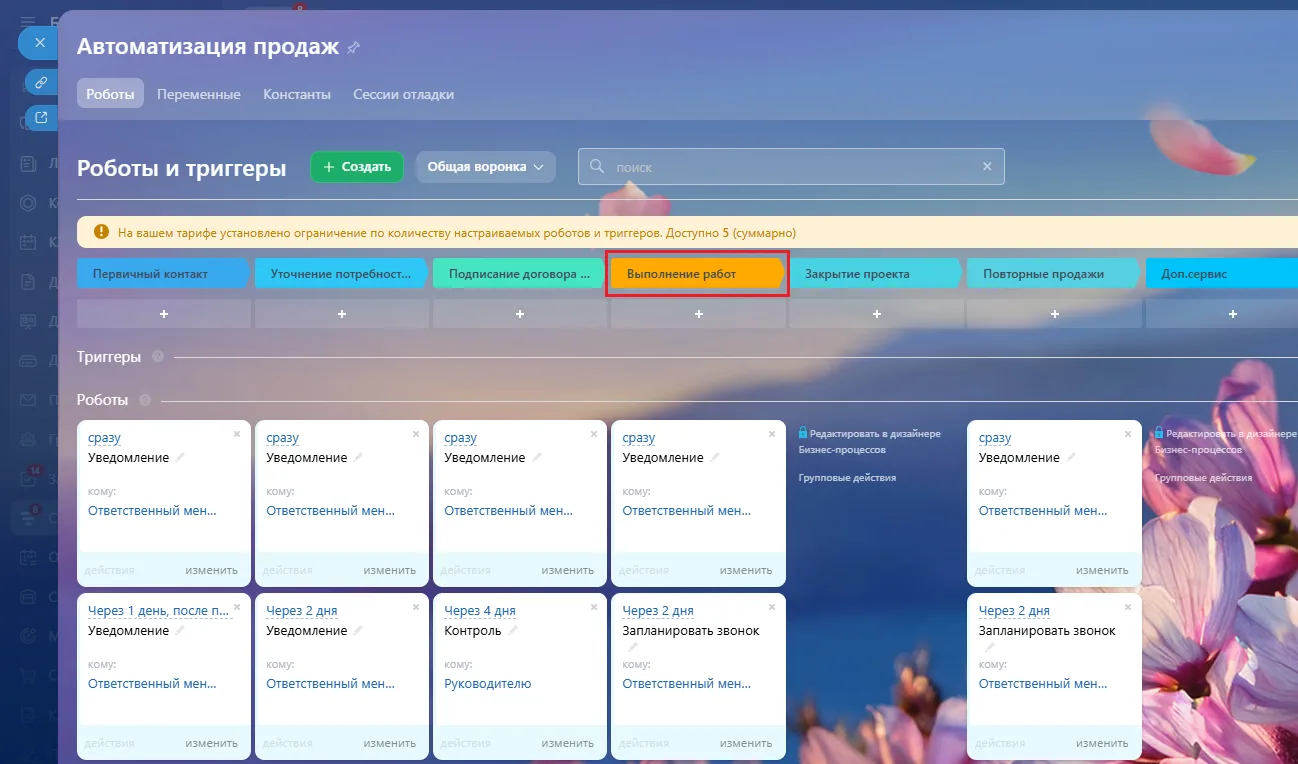Add a robot under the Первичный контакт stage
Image resolution: width=1298 pixels, height=764 pixels.
pyautogui.click(x=164, y=314)
